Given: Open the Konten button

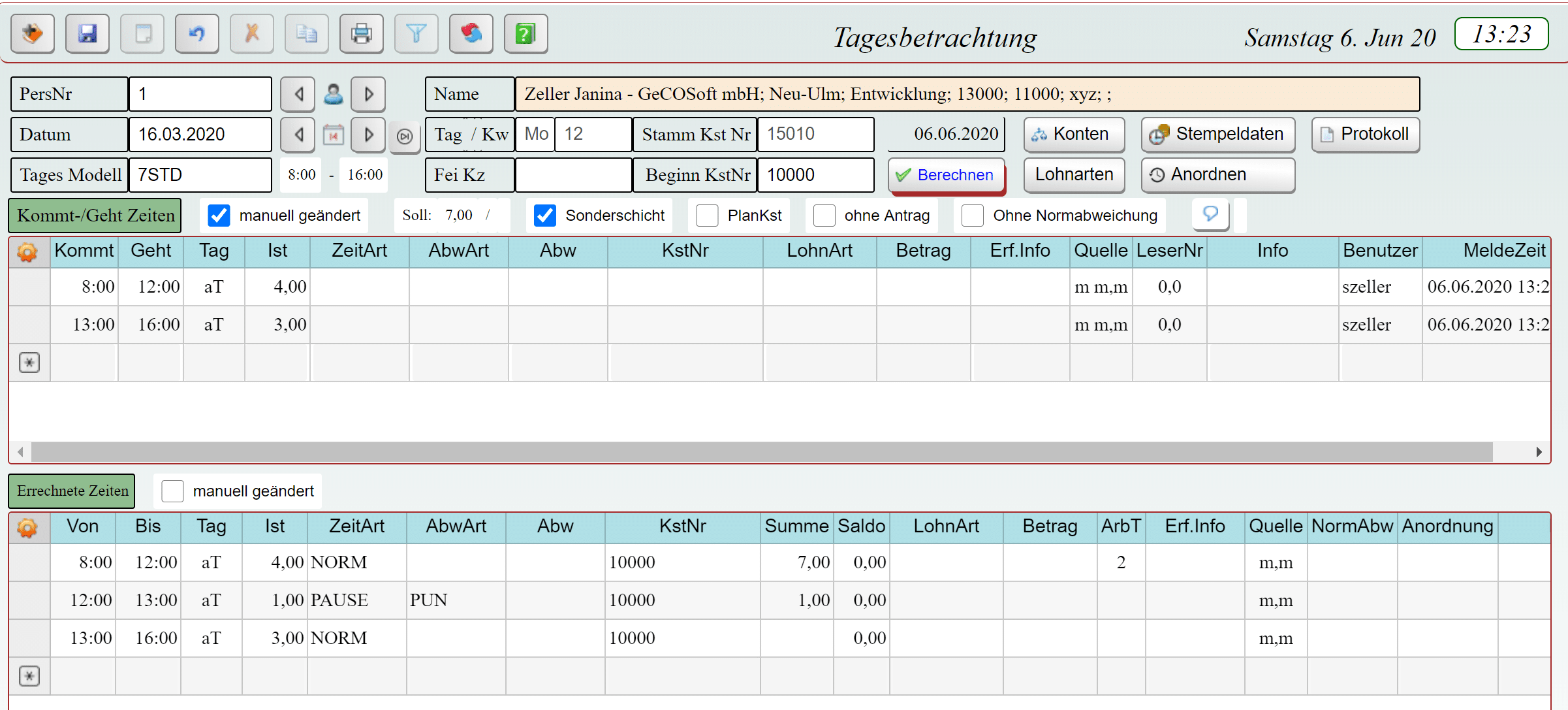Looking at the screenshot, I should pyautogui.click(x=1074, y=135).
